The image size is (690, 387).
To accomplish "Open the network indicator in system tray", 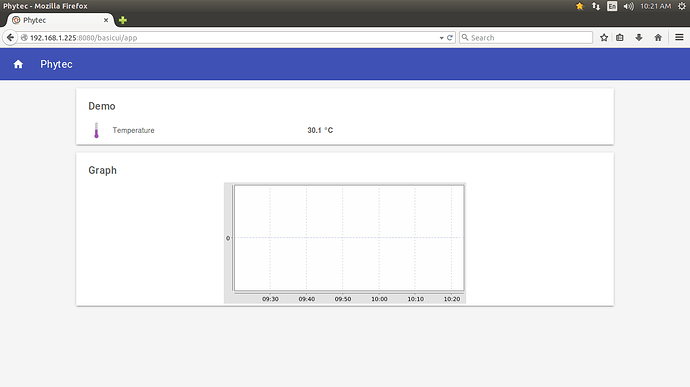I will click(x=596, y=6).
